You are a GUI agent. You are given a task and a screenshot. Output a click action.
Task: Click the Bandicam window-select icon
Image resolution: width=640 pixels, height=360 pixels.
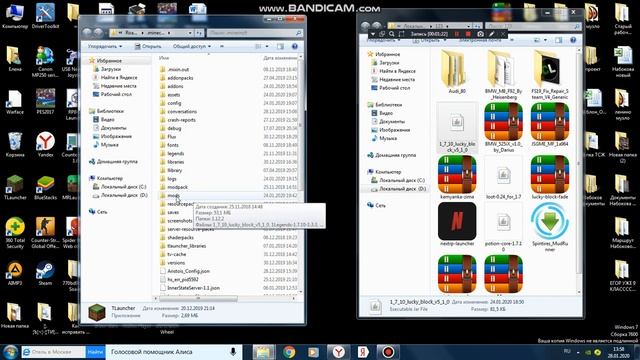(382, 34)
